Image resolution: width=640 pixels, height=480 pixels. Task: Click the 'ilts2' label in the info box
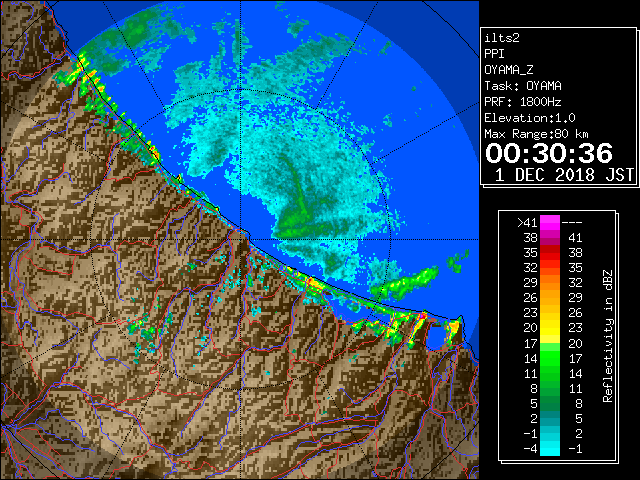(x=502, y=38)
